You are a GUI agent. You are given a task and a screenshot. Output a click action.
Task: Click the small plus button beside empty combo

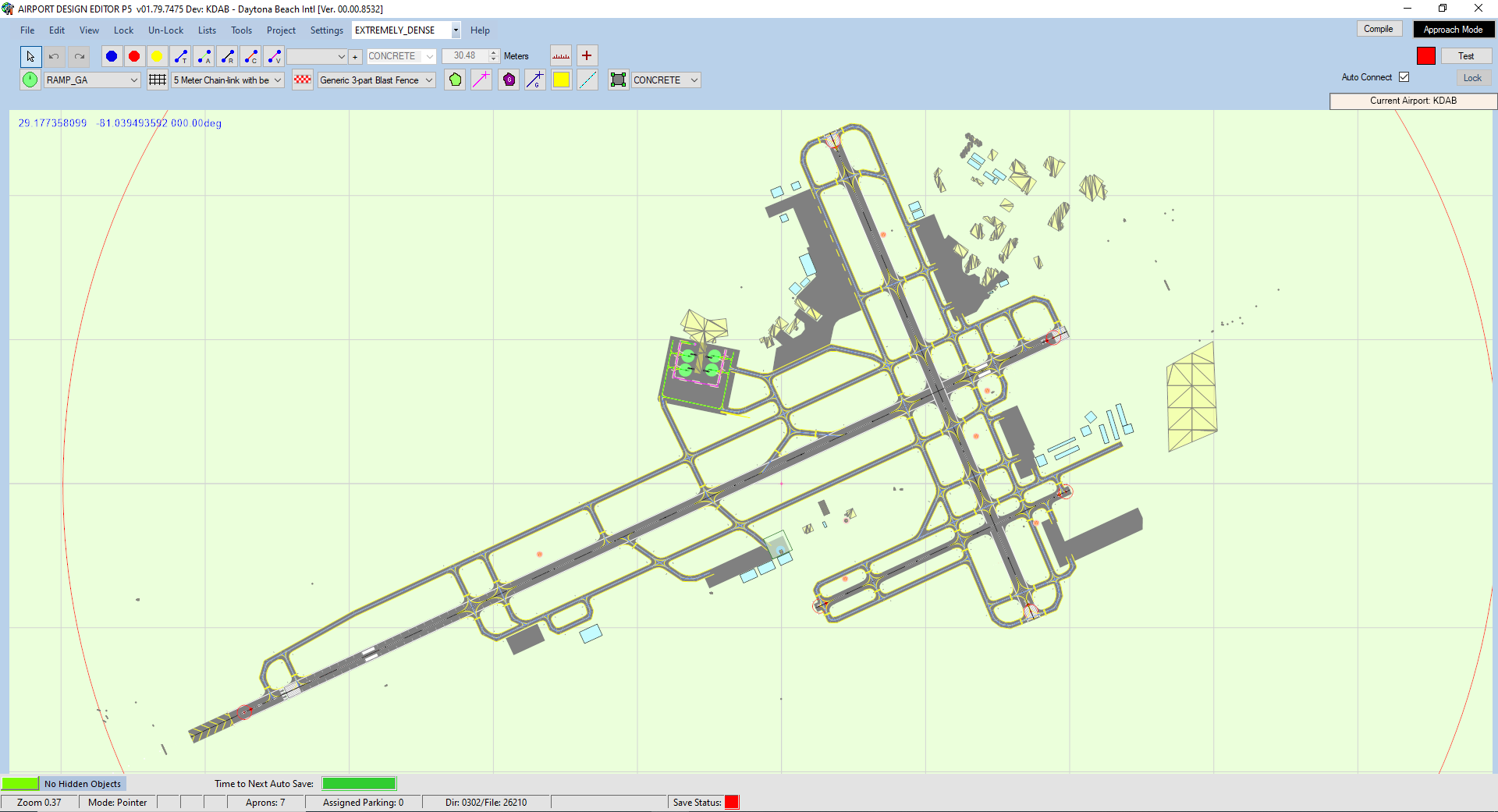pos(356,56)
